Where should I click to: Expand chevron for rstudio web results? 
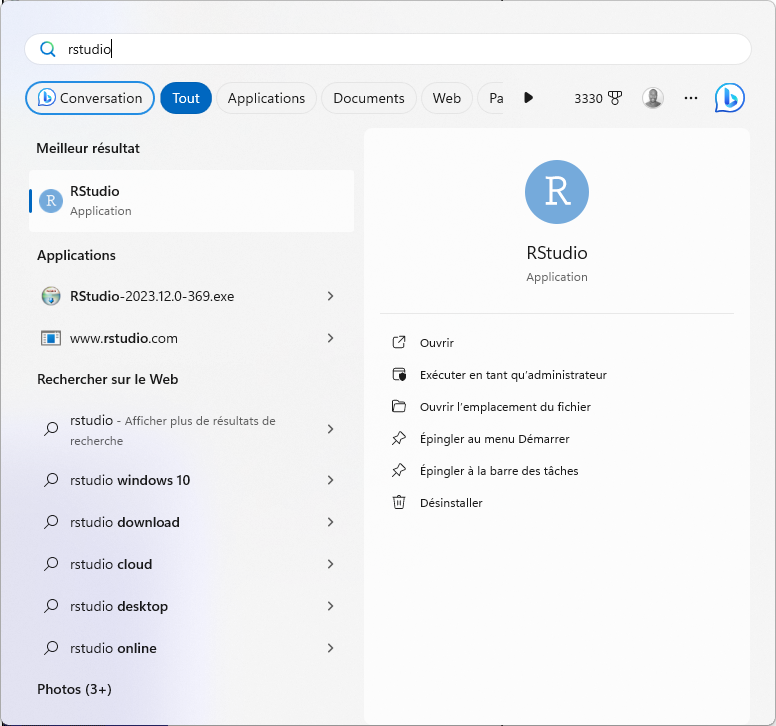pyautogui.click(x=330, y=429)
